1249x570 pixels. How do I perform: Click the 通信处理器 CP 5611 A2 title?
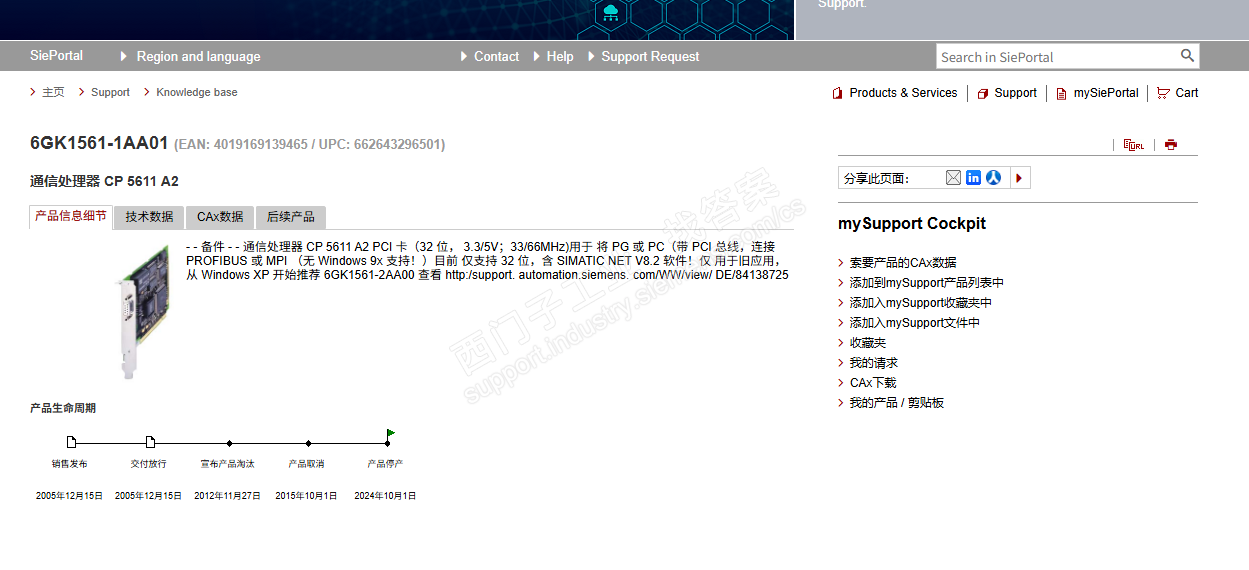(104, 181)
